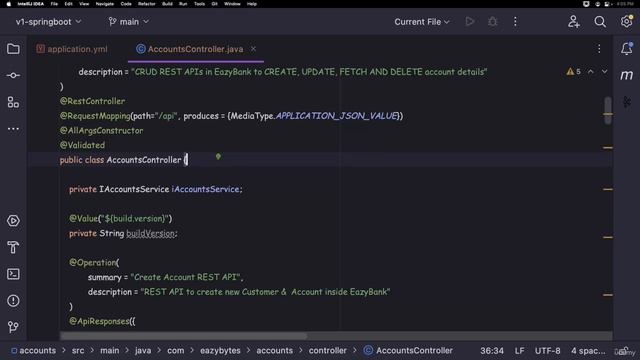Click accounts module breadcrumb at start of path

click(x=34, y=351)
